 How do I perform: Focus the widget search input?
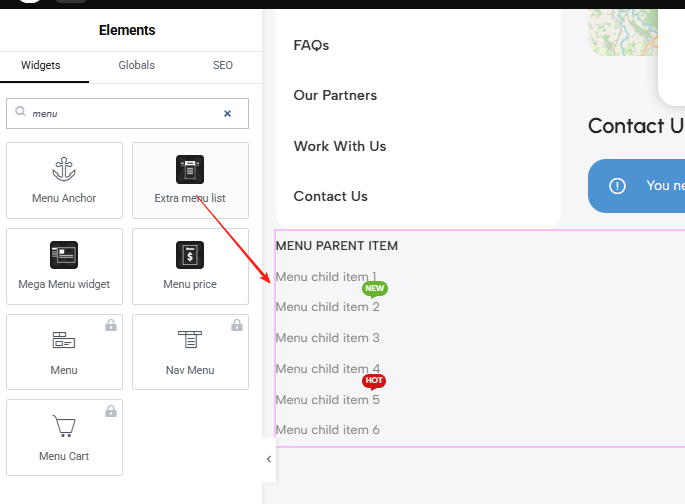(120, 114)
